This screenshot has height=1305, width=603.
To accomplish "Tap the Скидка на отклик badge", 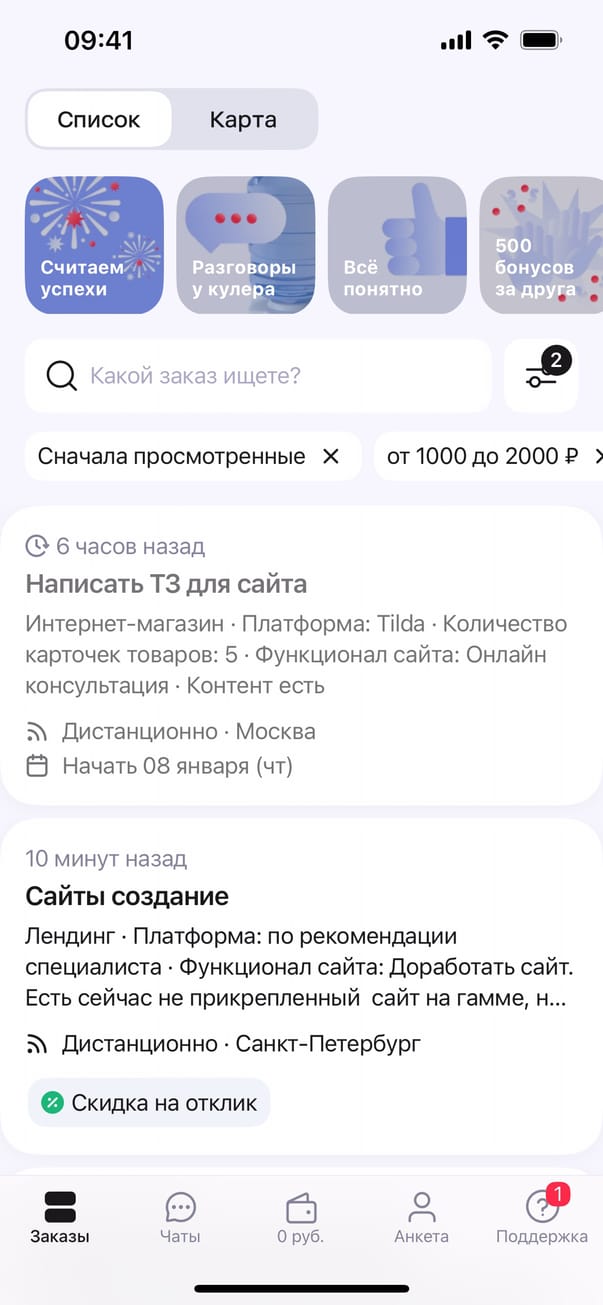I will click(x=149, y=1103).
